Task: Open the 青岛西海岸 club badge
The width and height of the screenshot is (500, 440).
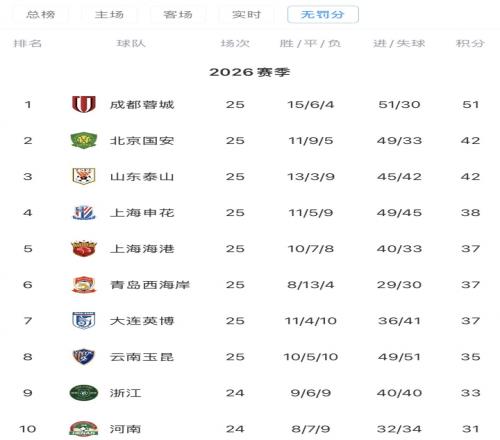Action: [84, 284]
